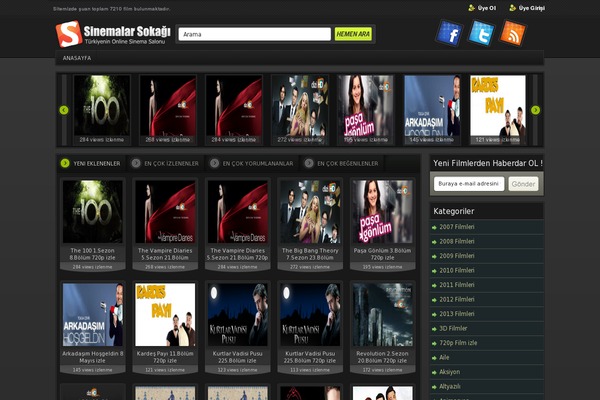This screenshot has height=400, width=600.
Task: Focus the e-mail address input field
Action: click(469, 184)
